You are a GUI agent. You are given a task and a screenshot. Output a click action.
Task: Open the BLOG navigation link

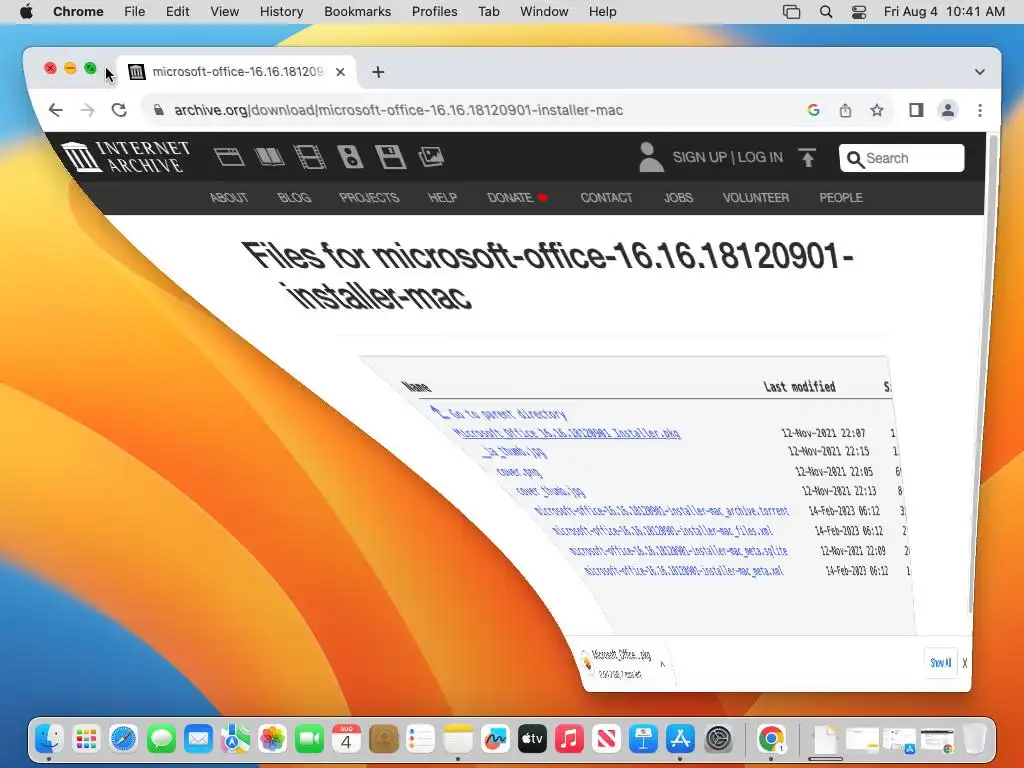point(294,198)
